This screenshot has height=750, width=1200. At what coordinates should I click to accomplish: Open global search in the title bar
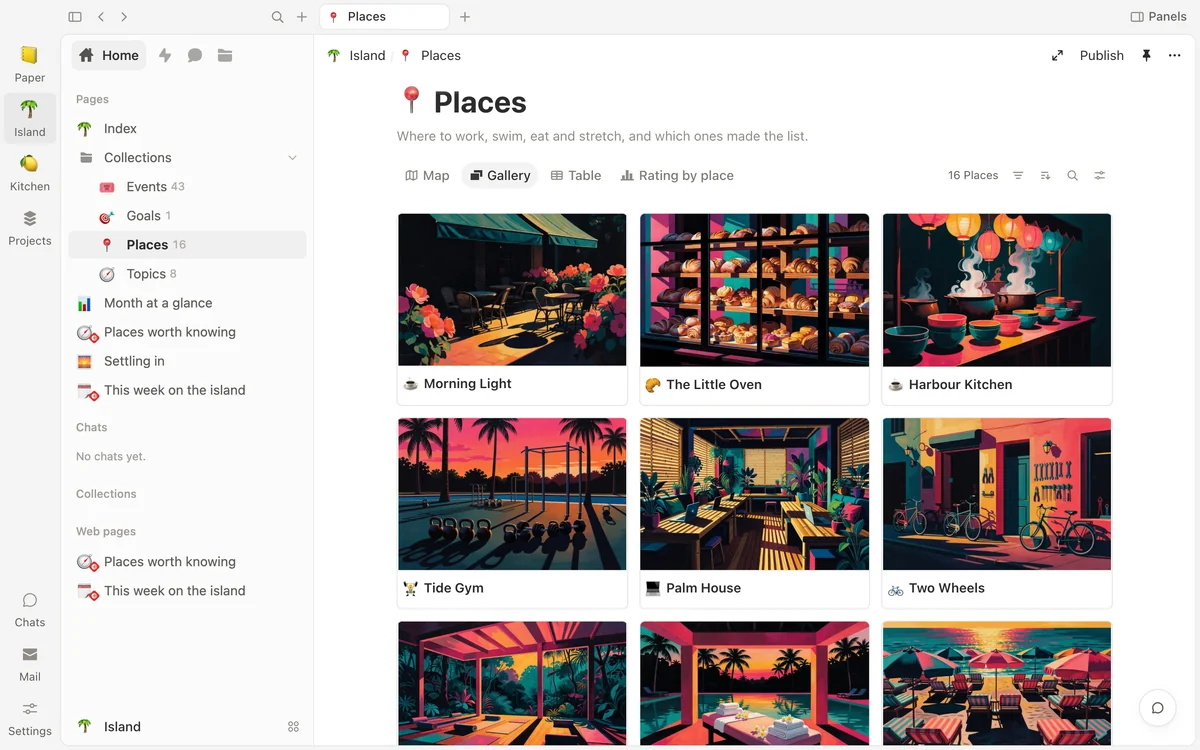(x=278, y=17)
